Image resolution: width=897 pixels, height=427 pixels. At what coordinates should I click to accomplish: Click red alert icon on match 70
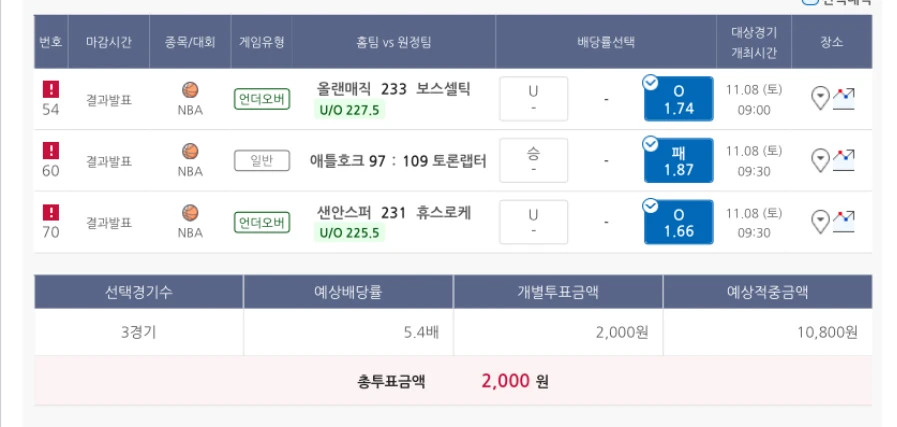pyautogui.click(x=51, y=212)
